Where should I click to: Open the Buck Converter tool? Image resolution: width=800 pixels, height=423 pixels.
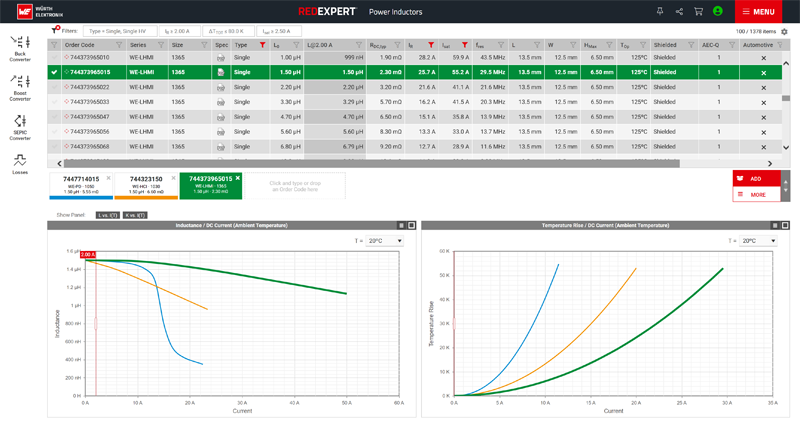coord(20,45)
